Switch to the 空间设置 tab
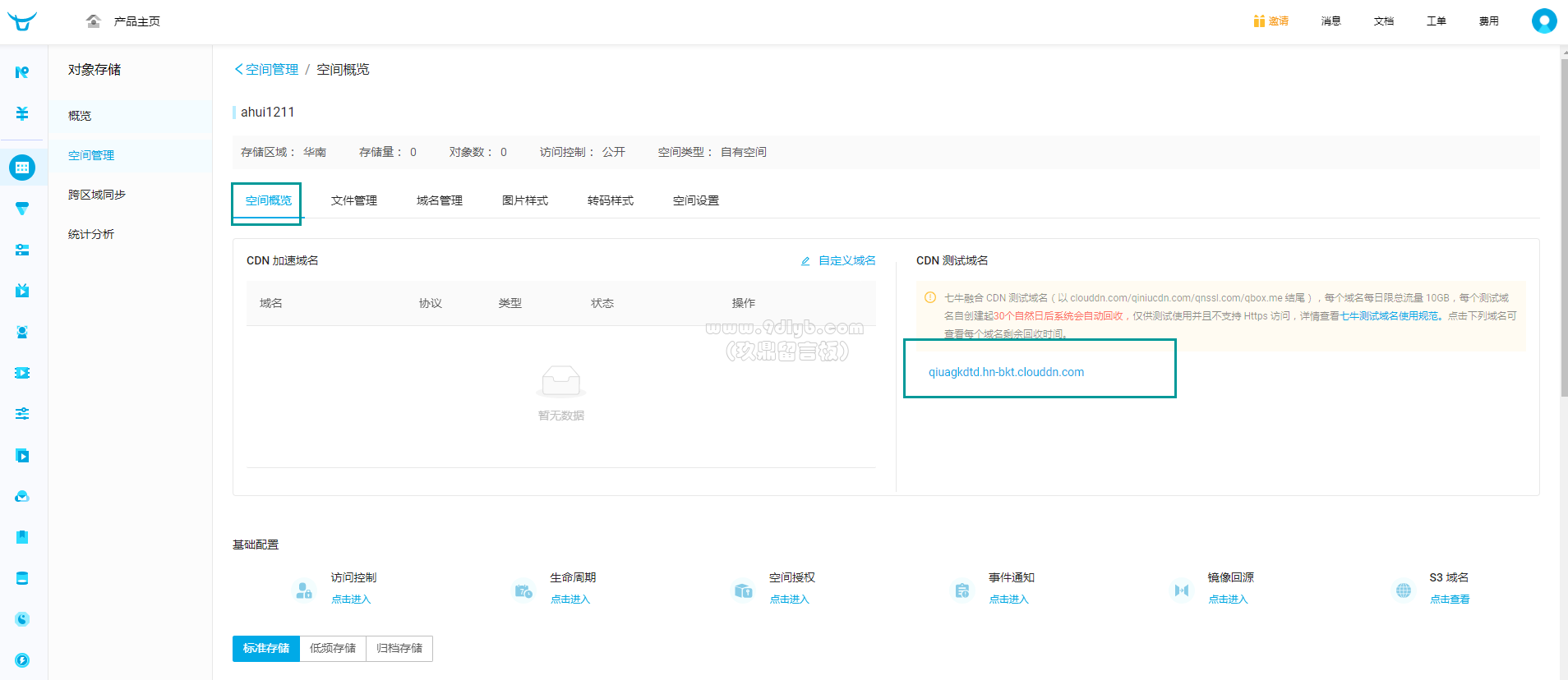 click(696, 200)
